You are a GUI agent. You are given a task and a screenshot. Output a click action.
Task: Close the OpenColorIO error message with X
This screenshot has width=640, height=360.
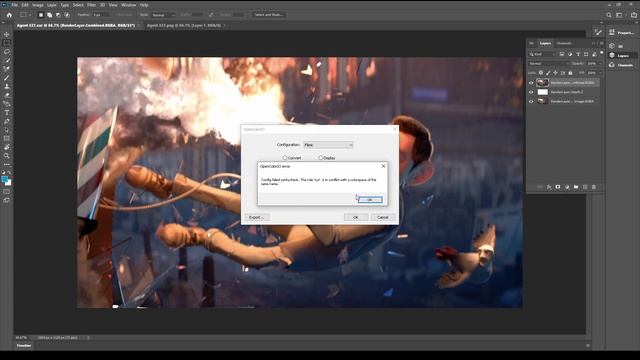[383, 166]
